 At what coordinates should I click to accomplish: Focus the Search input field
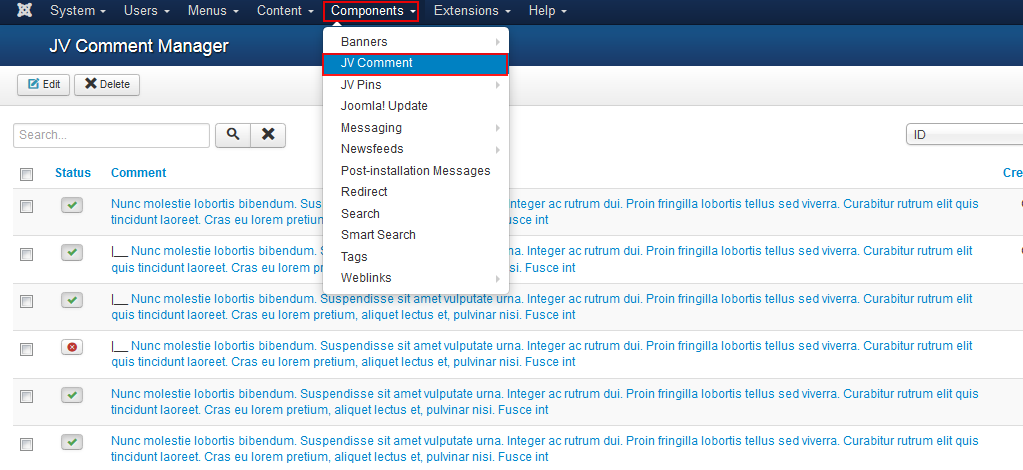[112, 135]
